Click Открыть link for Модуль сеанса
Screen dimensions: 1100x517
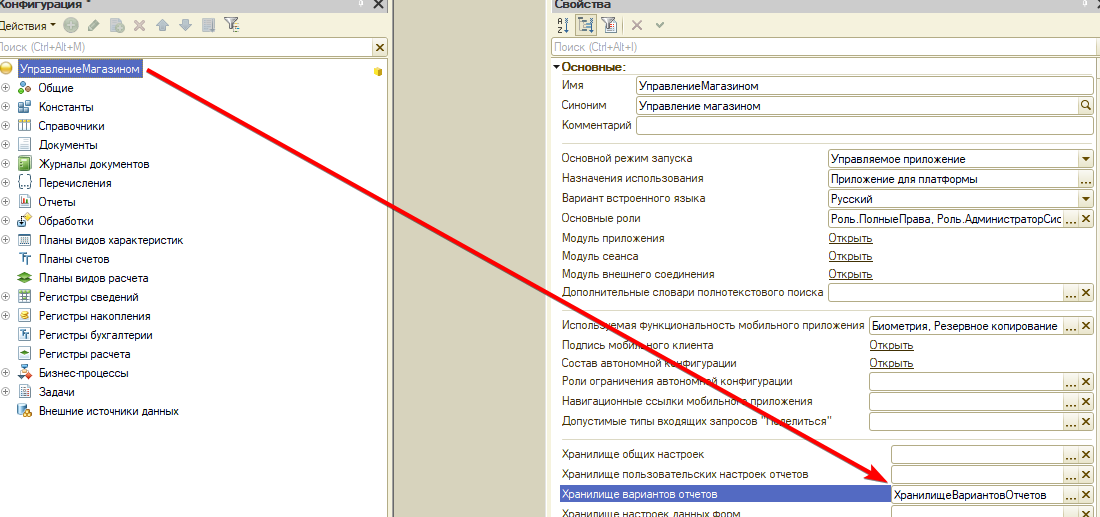pyautogui.click(x=850, y=256)
